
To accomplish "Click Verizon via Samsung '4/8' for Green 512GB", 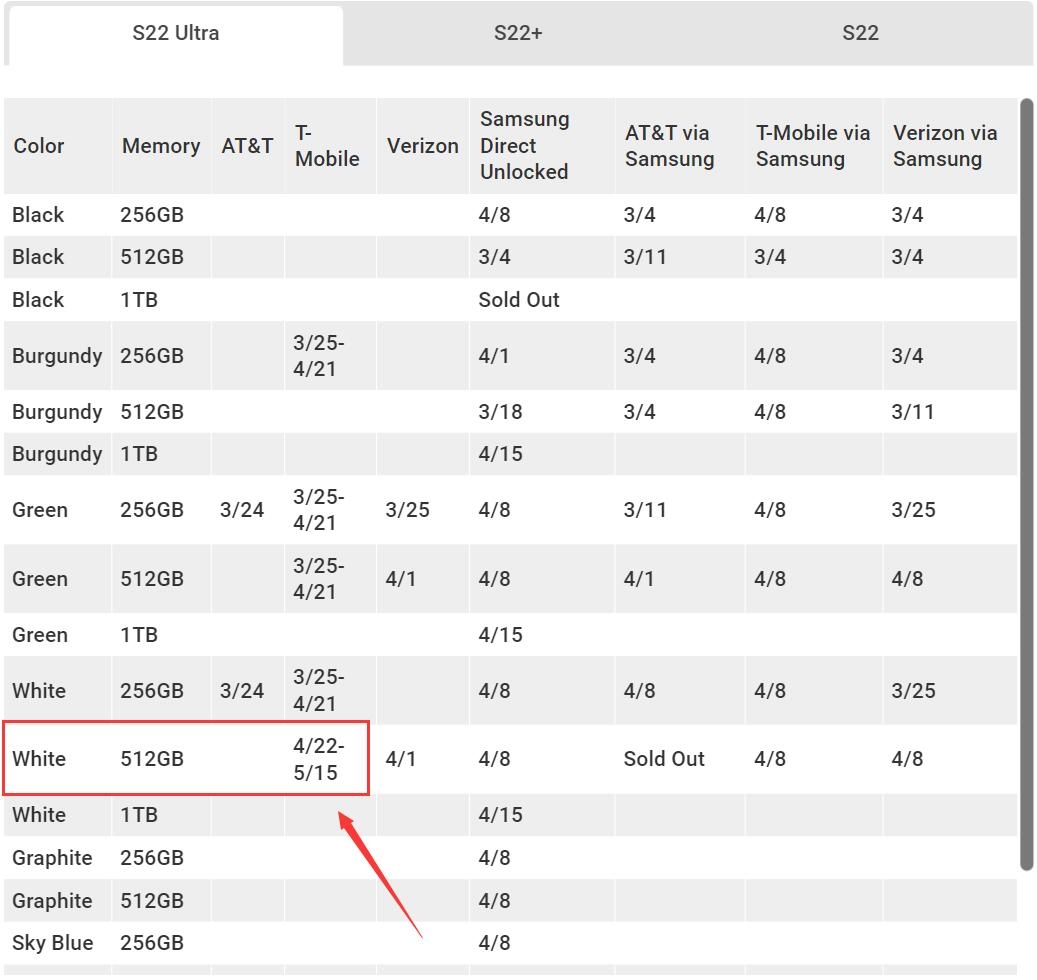I will (907, 579).
